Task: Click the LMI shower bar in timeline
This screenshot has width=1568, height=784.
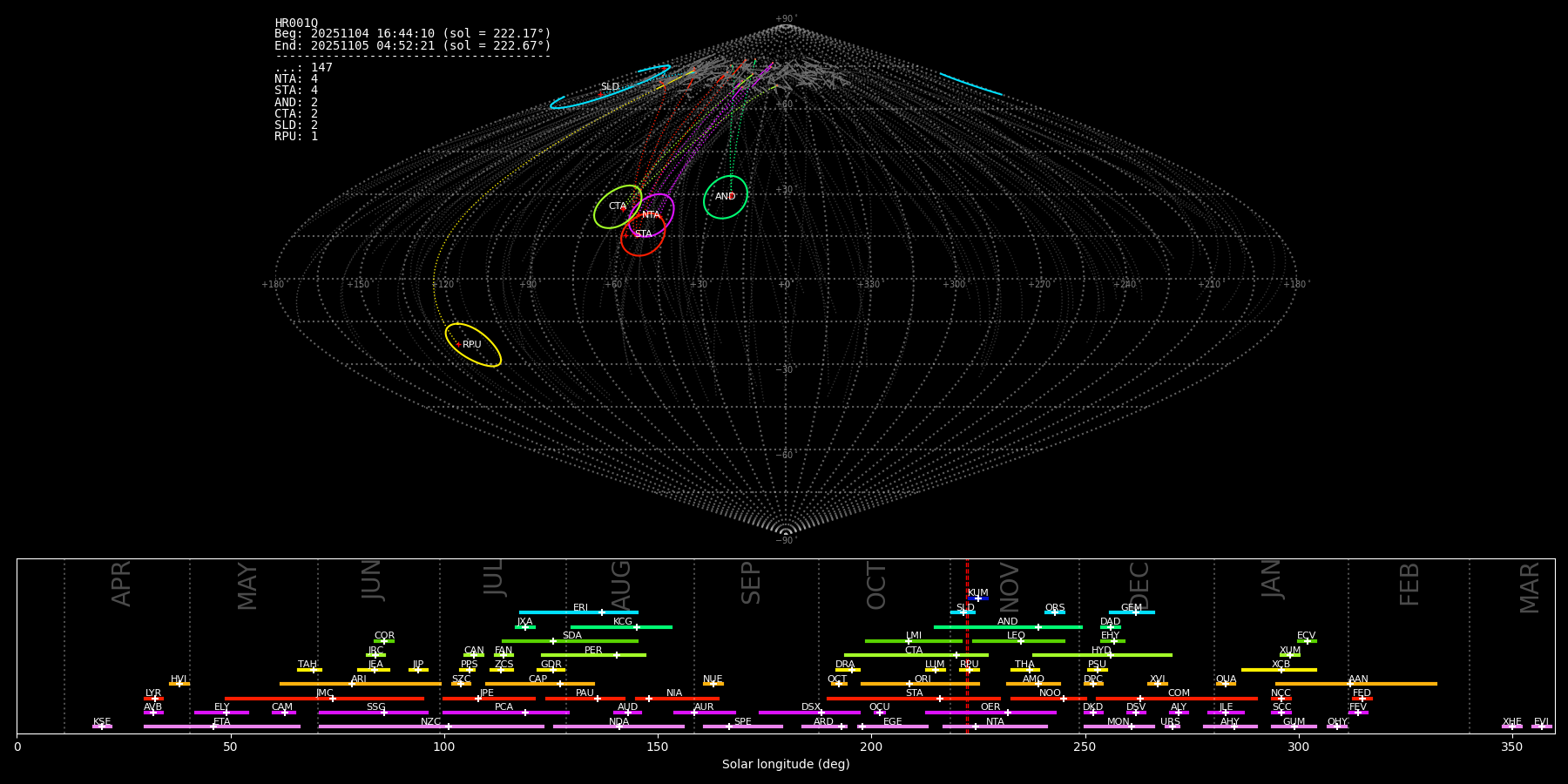Action: (x=914, y=641)
